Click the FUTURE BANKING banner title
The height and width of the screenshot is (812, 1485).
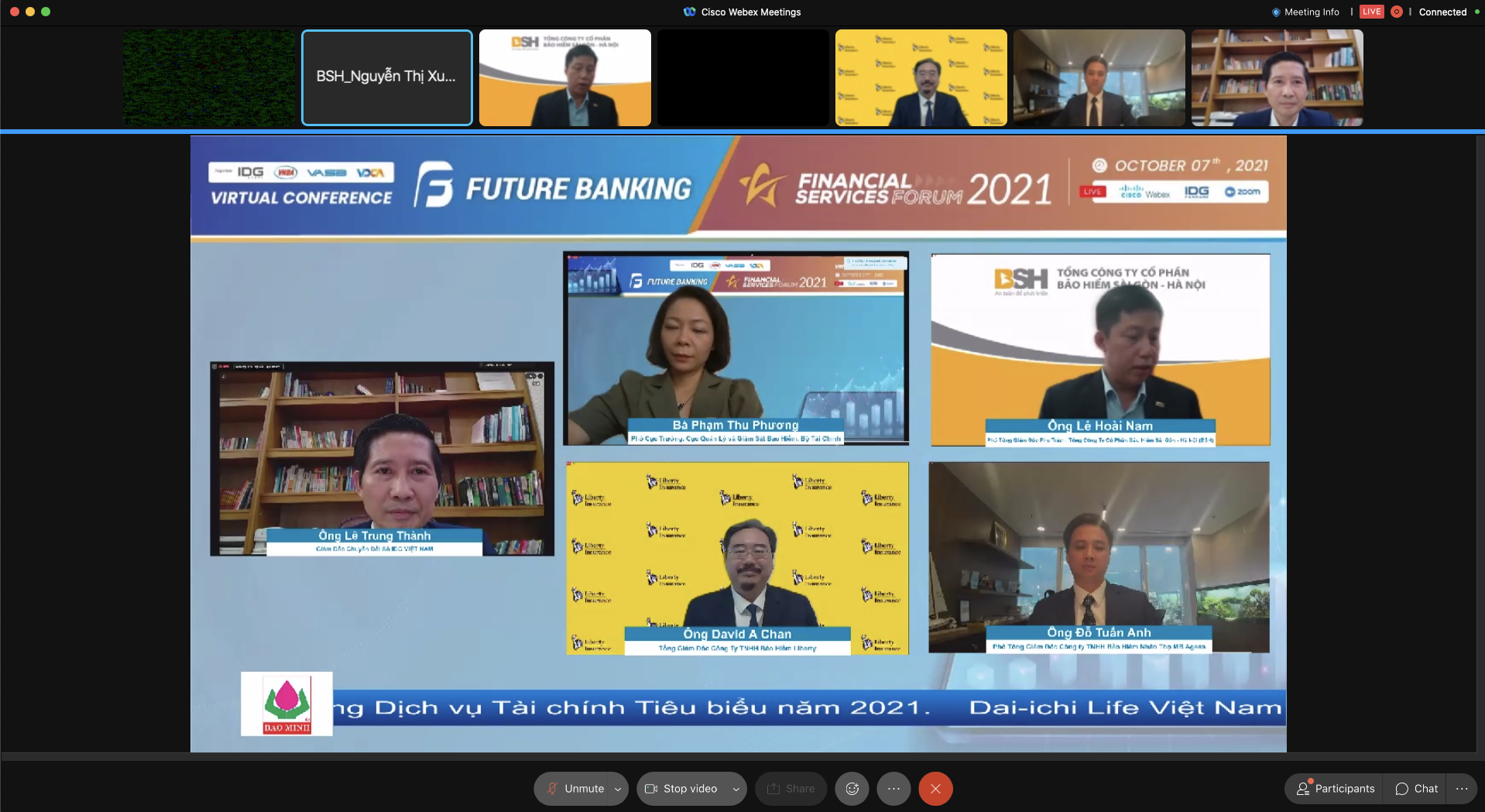click(x=578, y=189)
